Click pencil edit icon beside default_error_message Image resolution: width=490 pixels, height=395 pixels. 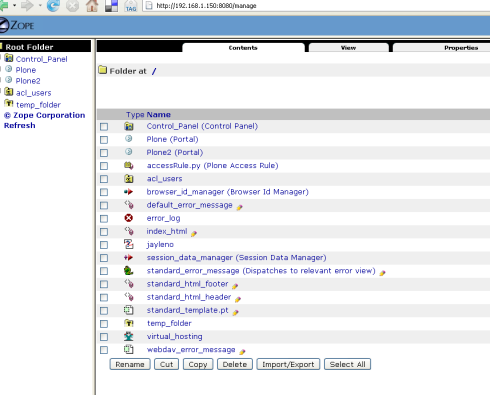pyautogui.click(x=240, y=207)
